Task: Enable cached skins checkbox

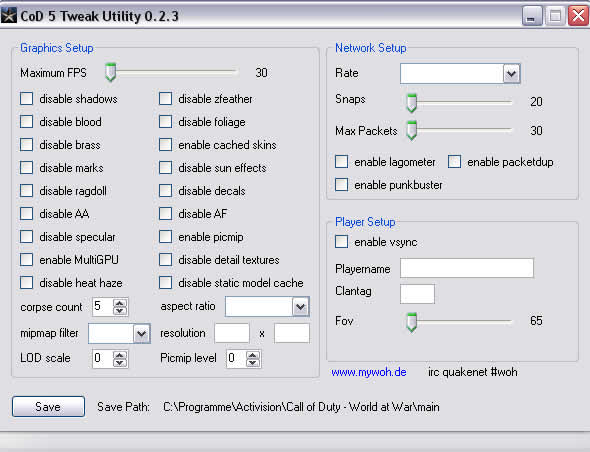Action: click(x=166, y=145)
